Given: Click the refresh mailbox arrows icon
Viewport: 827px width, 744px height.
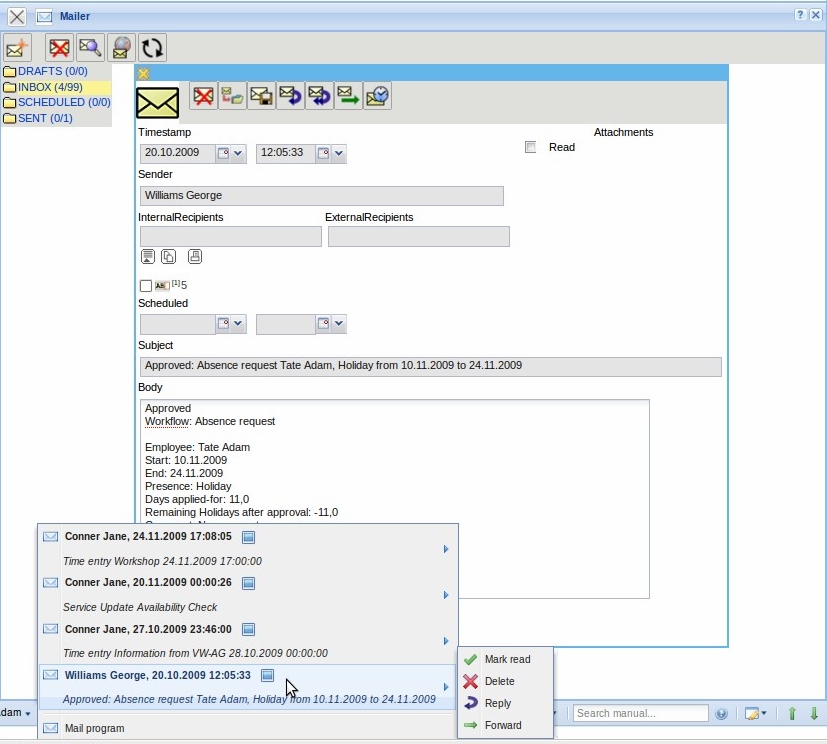Looking at the screenshot, I should click(x=152, y=47).
